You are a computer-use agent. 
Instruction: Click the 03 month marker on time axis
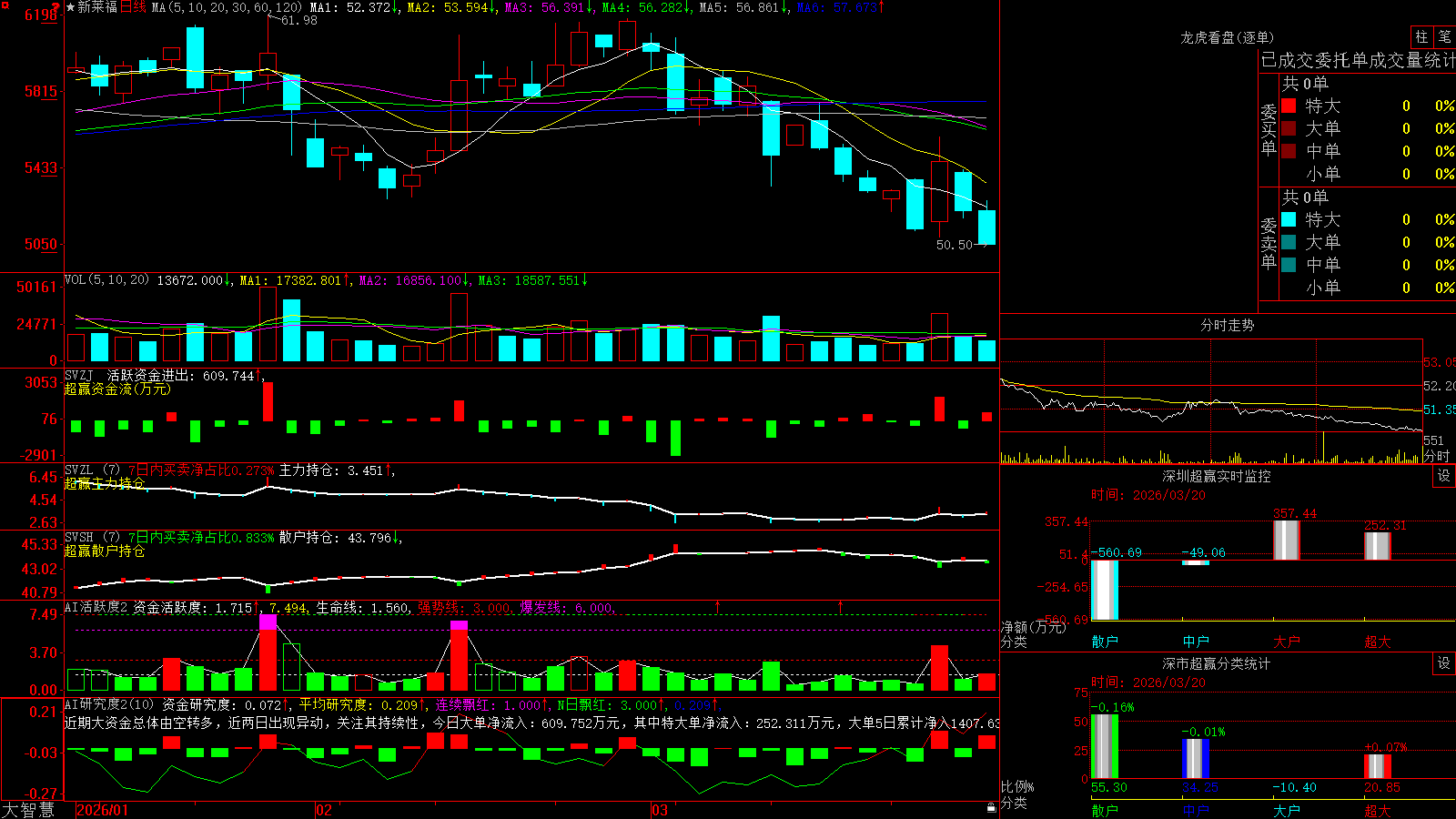pyautogui.click(x=660, y=810)
